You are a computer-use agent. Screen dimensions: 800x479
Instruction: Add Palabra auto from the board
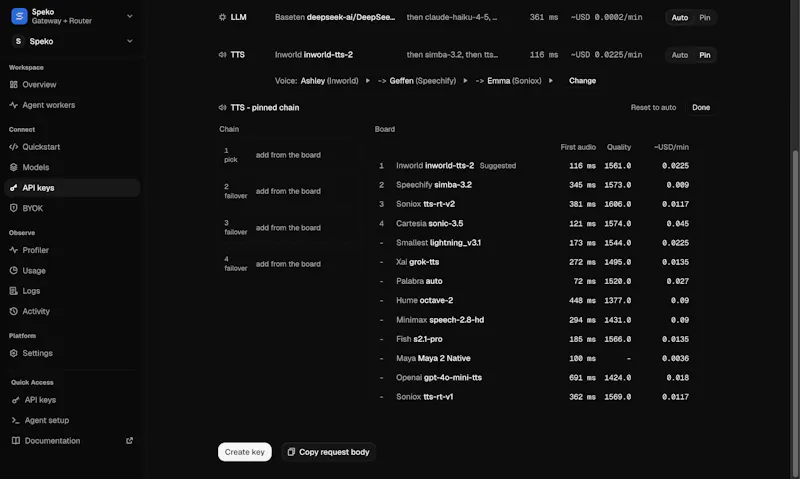[x=534, y=281]
